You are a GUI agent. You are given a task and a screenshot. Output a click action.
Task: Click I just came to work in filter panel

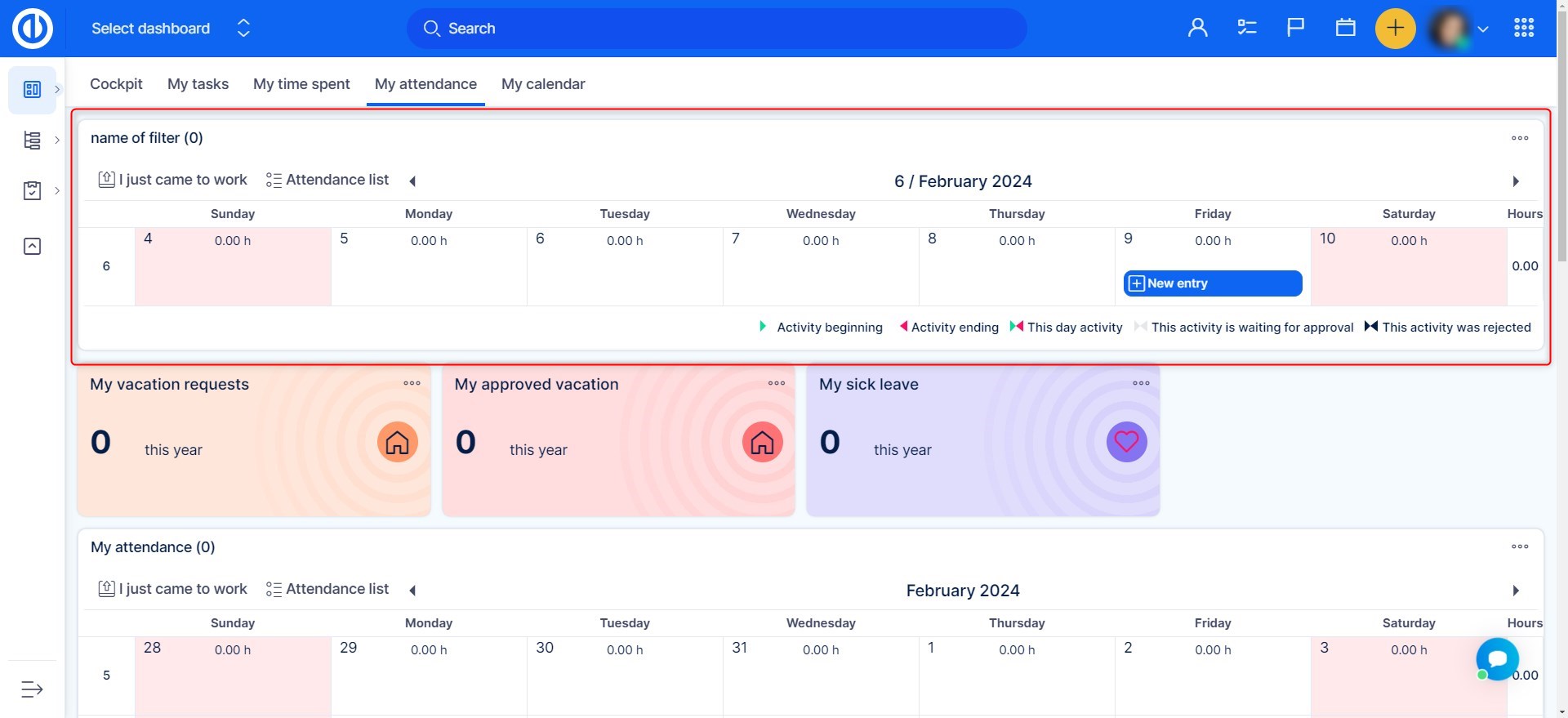tap(173, 180)
